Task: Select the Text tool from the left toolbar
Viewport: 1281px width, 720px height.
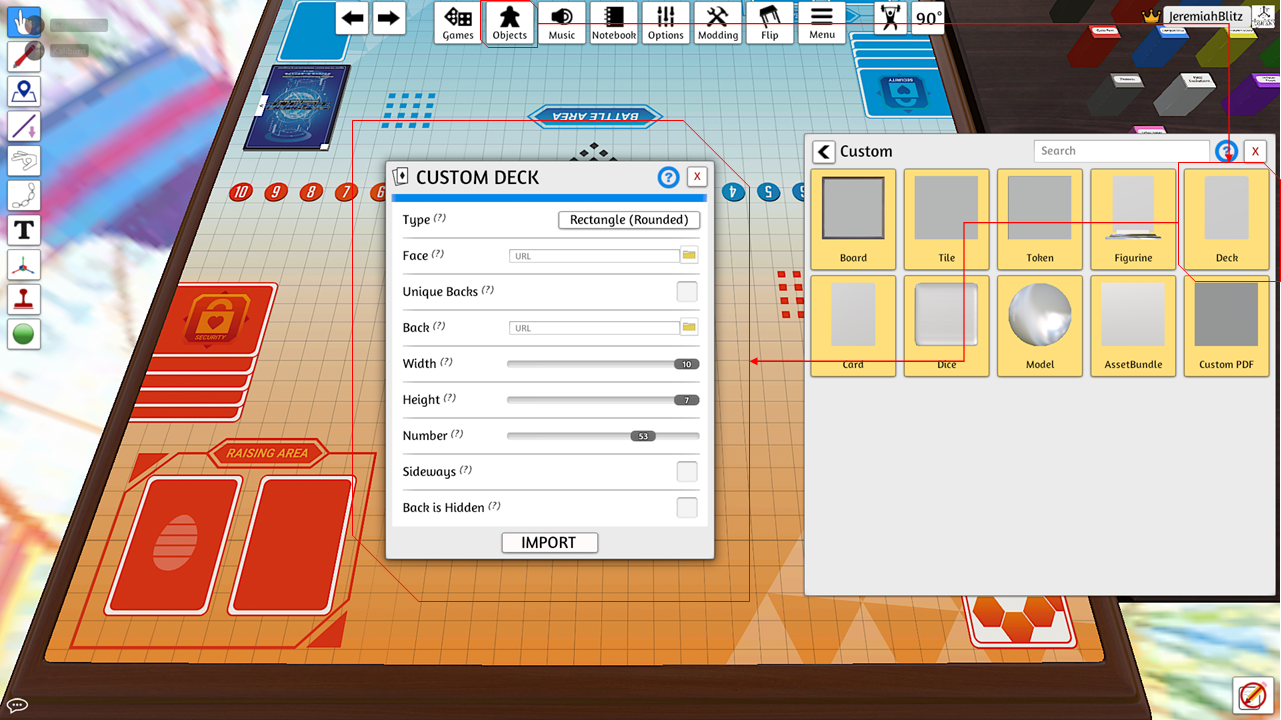Action: tap(23, 230)
